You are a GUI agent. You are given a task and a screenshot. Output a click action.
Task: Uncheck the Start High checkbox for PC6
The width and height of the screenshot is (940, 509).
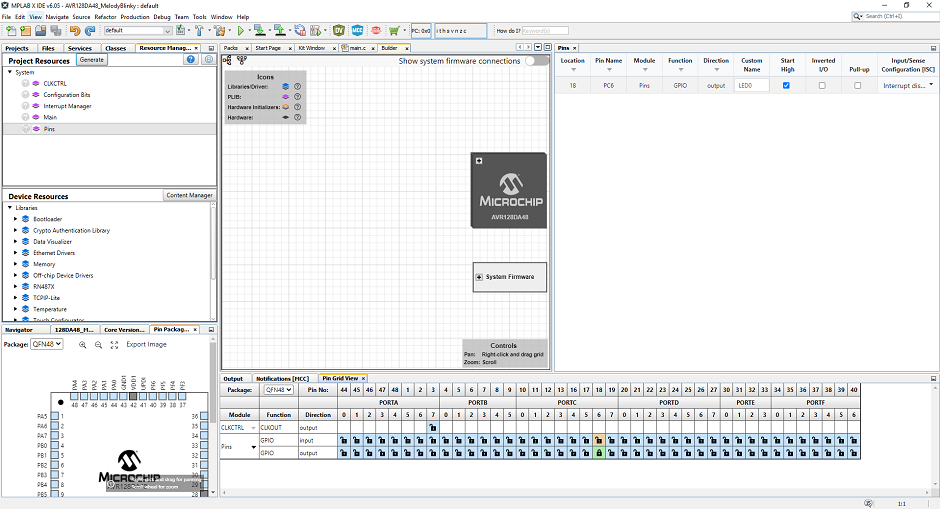pos(786,86)
